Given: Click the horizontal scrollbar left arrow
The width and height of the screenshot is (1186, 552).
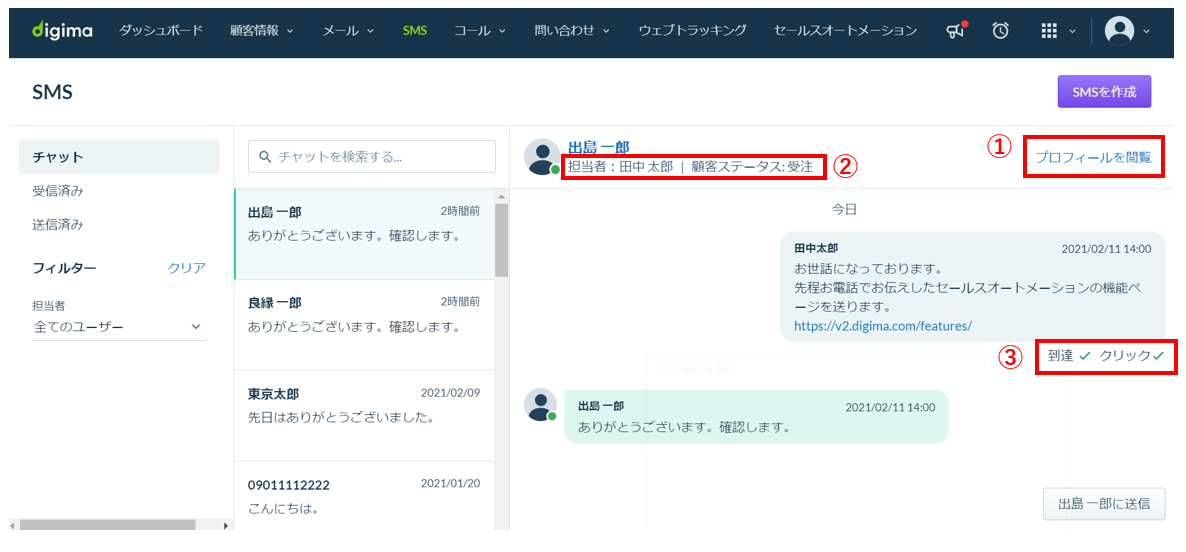Looking at the screenshot, I should click(14, 524).
